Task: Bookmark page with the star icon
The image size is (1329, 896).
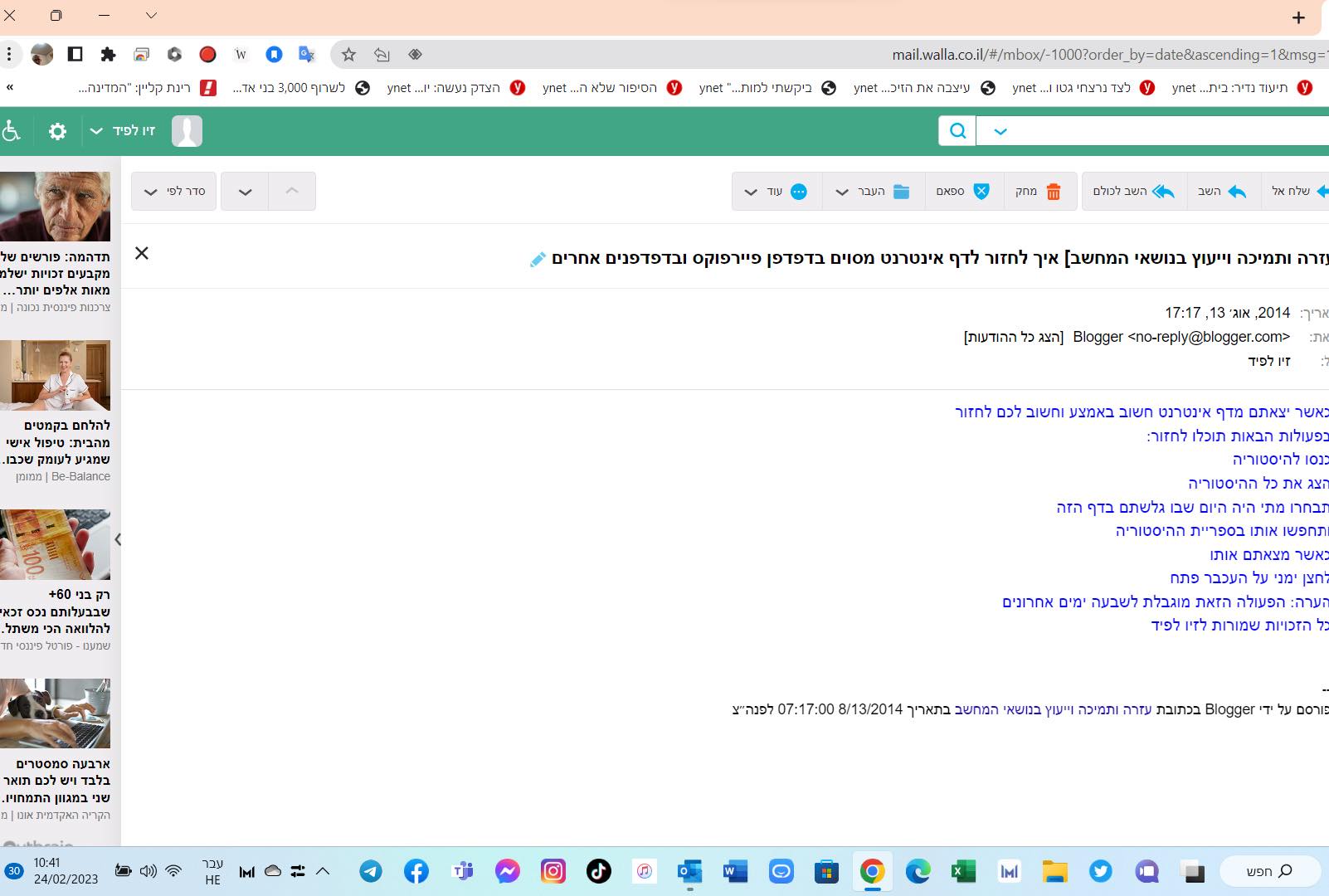Action: tap(348, 55)
